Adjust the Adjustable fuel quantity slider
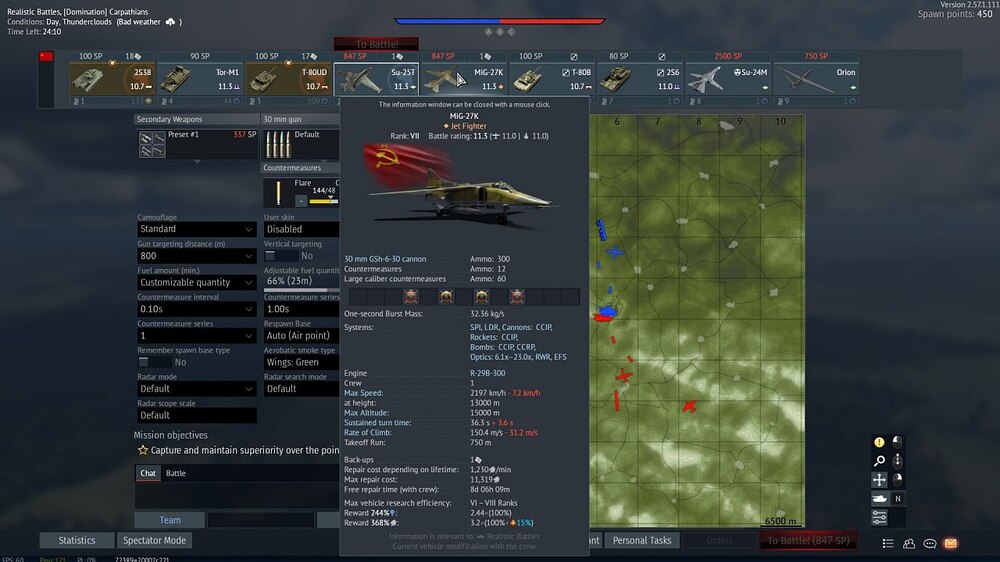The height and width of the screenshot is (562, 1000). pos(302,290)
